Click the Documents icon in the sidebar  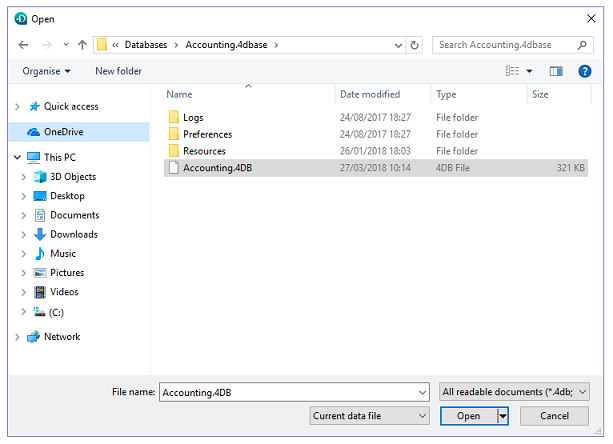(40, 215)
